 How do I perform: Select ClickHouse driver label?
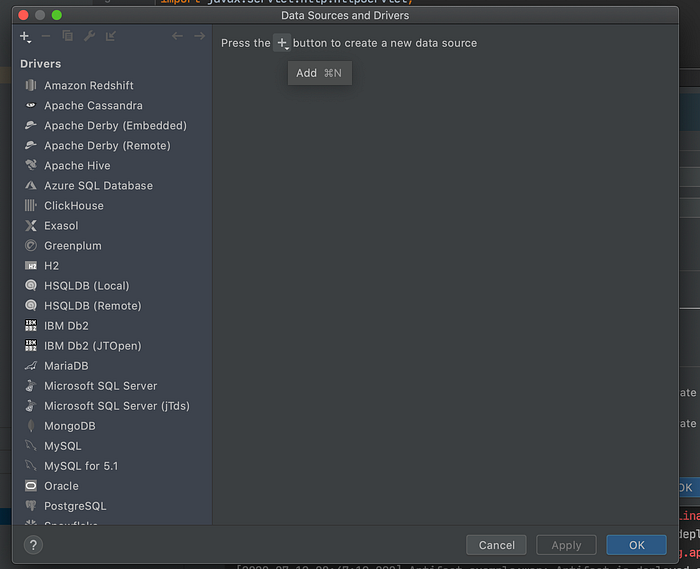(74, 206)
